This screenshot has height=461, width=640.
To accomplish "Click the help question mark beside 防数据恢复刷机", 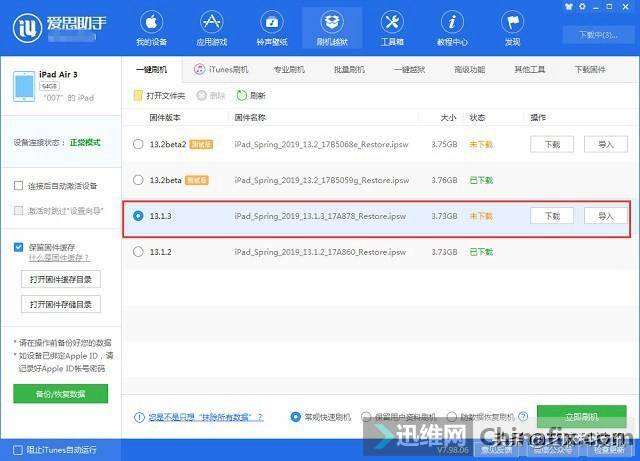I will pyautogui.click(x=523, y=416).
